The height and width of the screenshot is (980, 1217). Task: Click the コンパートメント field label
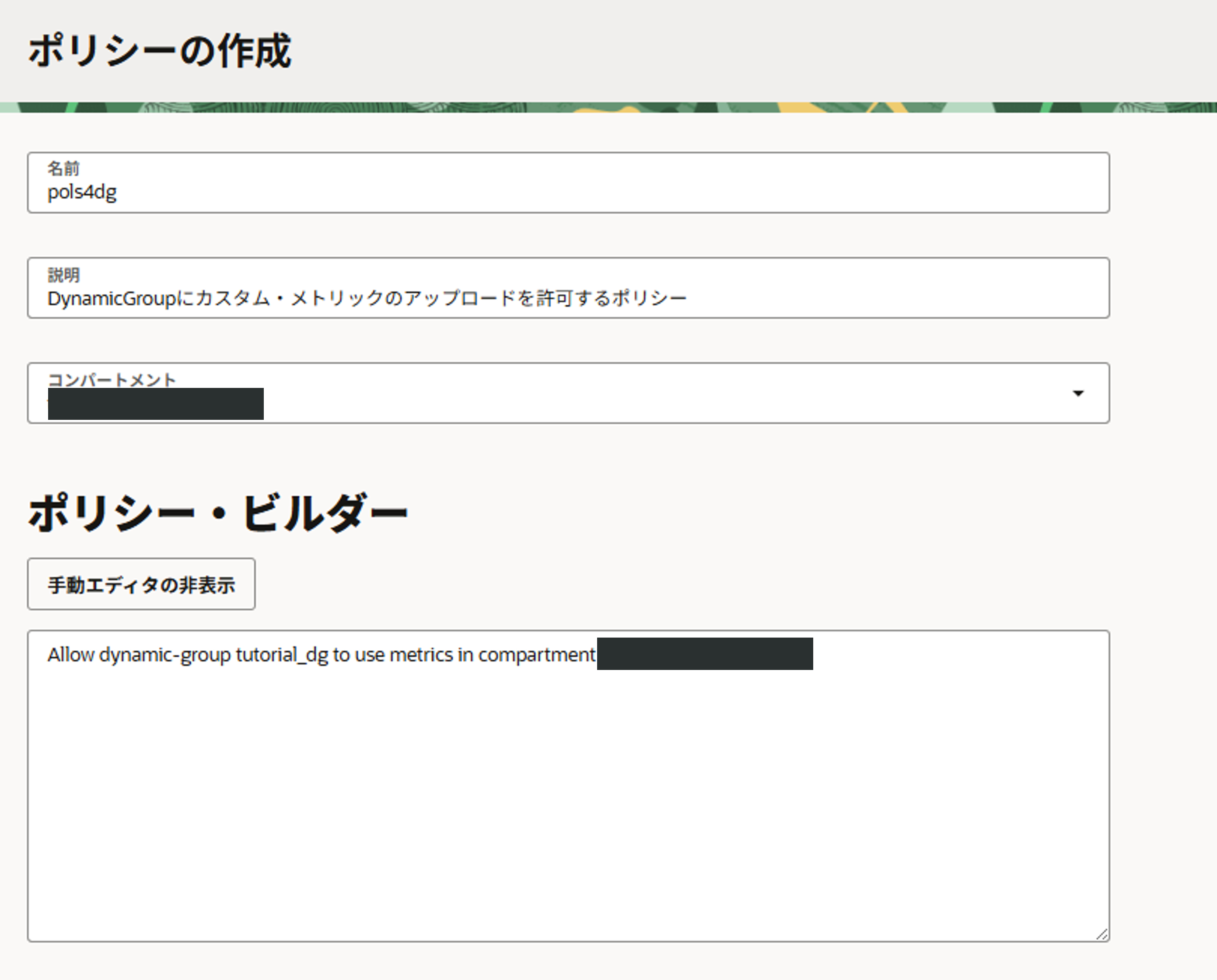click(x=112, y=379)
